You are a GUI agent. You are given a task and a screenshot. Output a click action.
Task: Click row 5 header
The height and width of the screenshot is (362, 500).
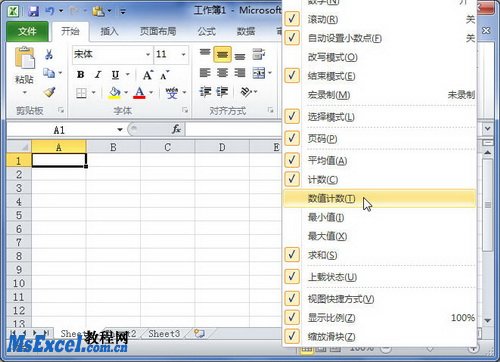click(19, 215)
